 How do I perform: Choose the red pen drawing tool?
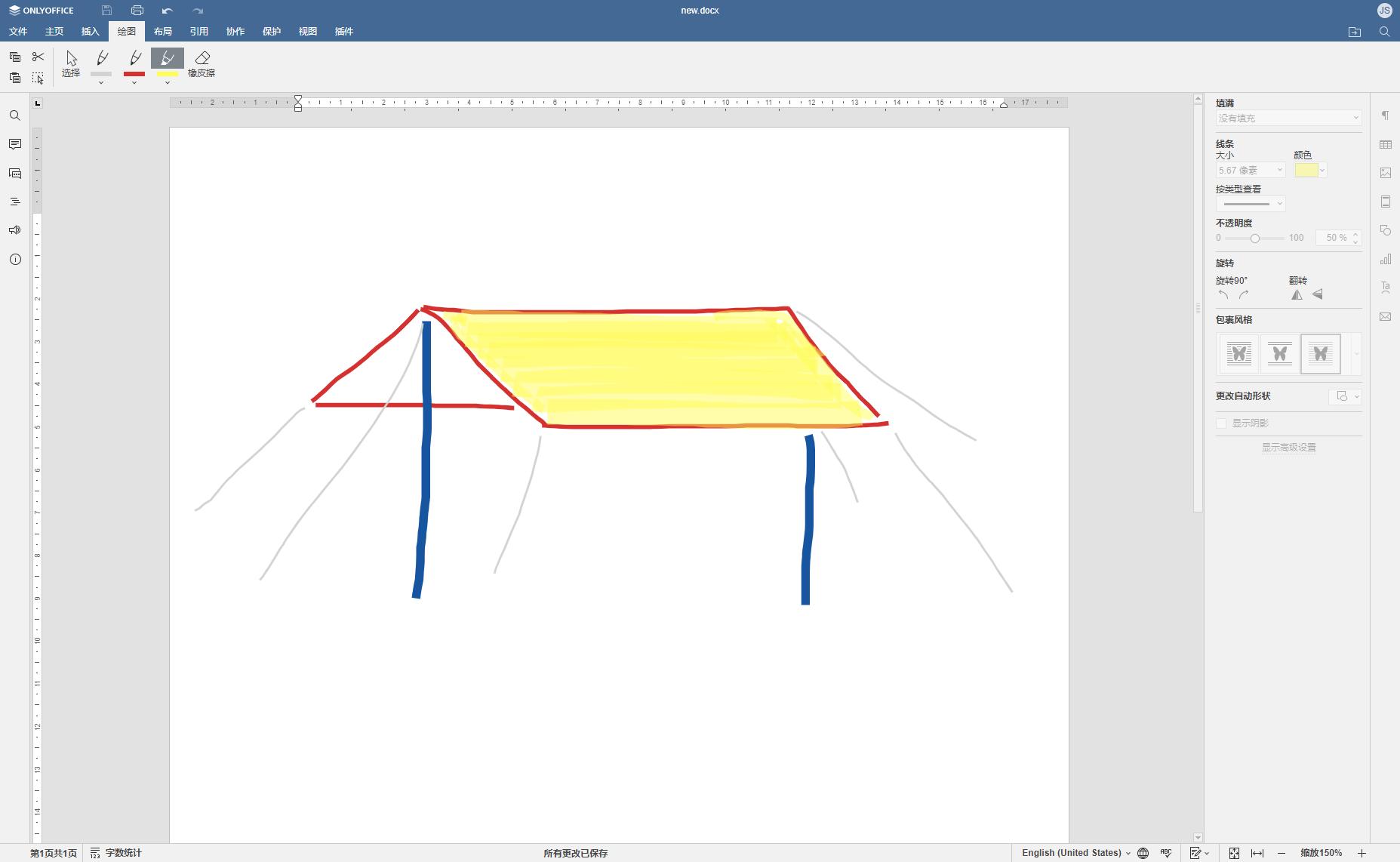coord(134,59)
